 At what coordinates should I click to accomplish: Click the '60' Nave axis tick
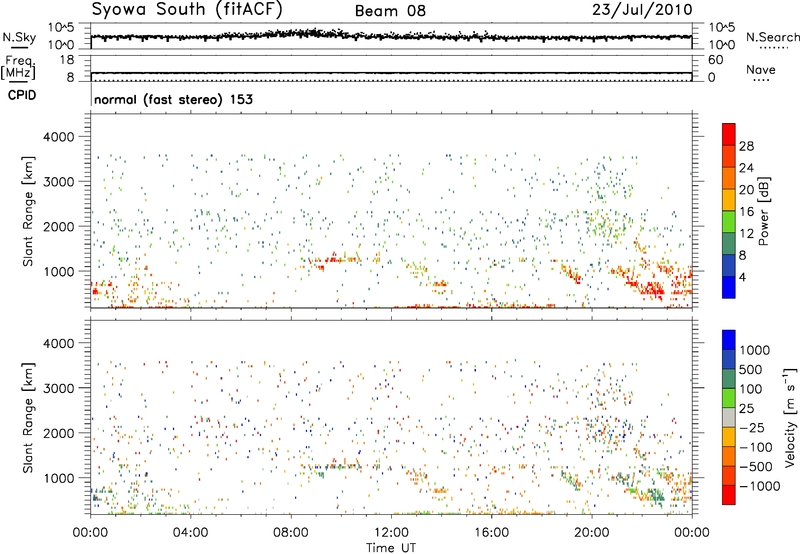coord(715,60)
